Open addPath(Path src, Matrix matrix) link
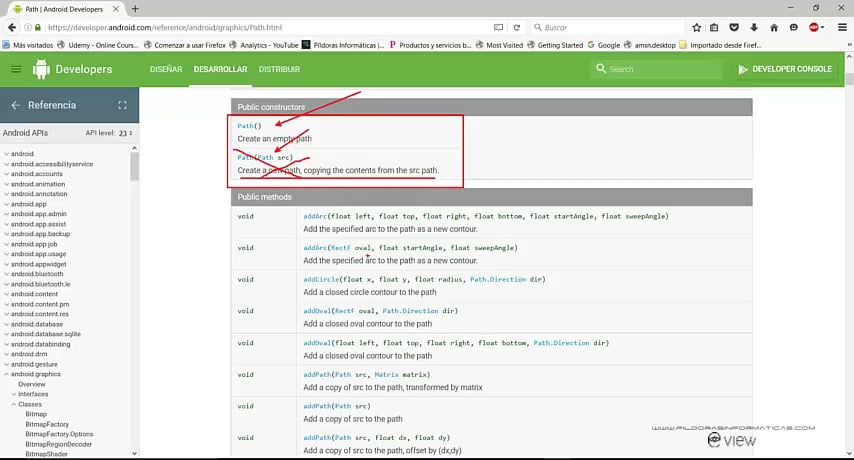Viewport: 854px width, 460px height. (317, 375)
